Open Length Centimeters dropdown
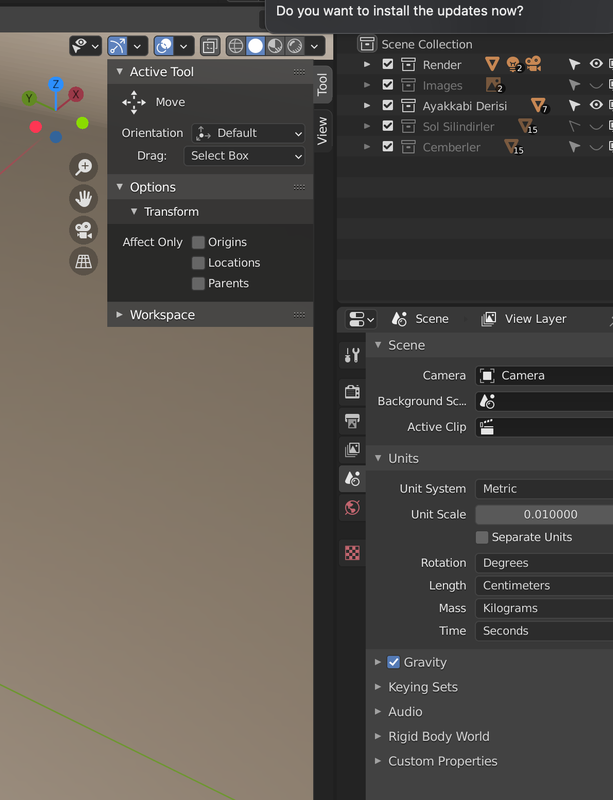 544,586
